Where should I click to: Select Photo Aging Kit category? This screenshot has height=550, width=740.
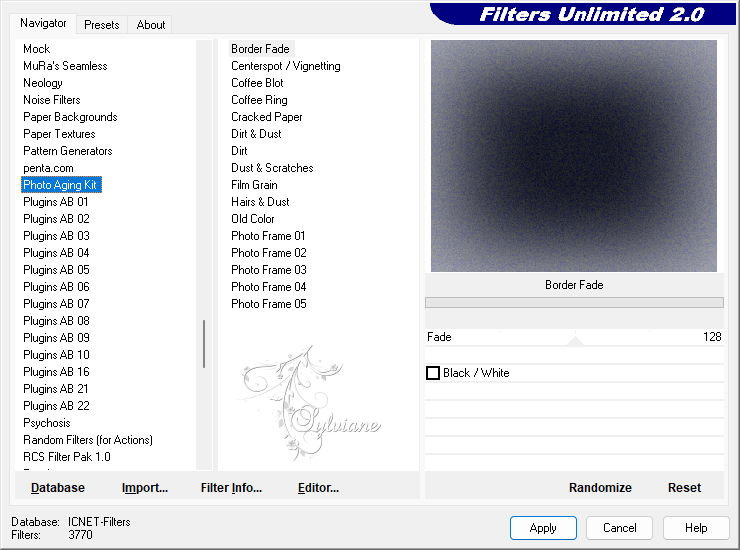61,185
